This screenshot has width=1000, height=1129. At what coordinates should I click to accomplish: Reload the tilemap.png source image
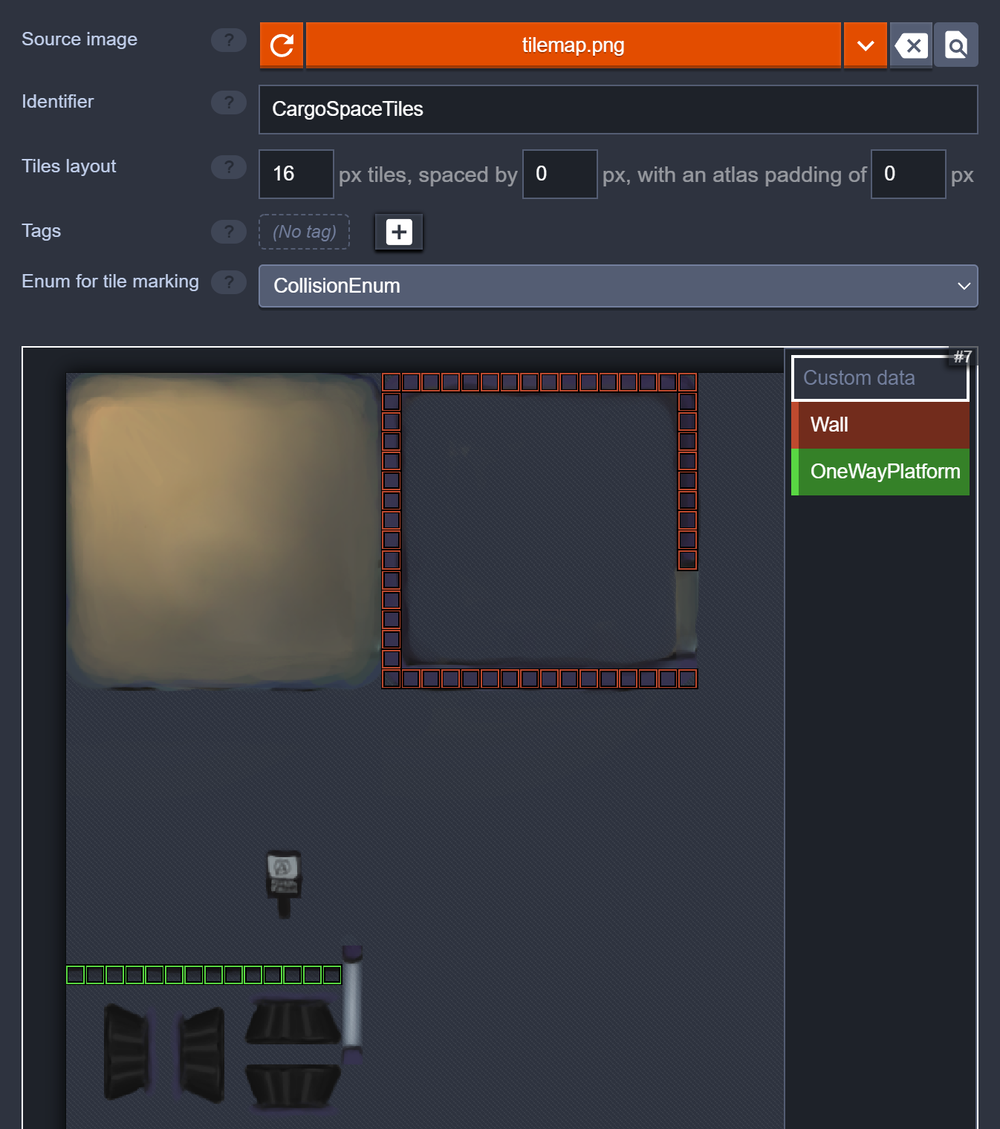281,45
